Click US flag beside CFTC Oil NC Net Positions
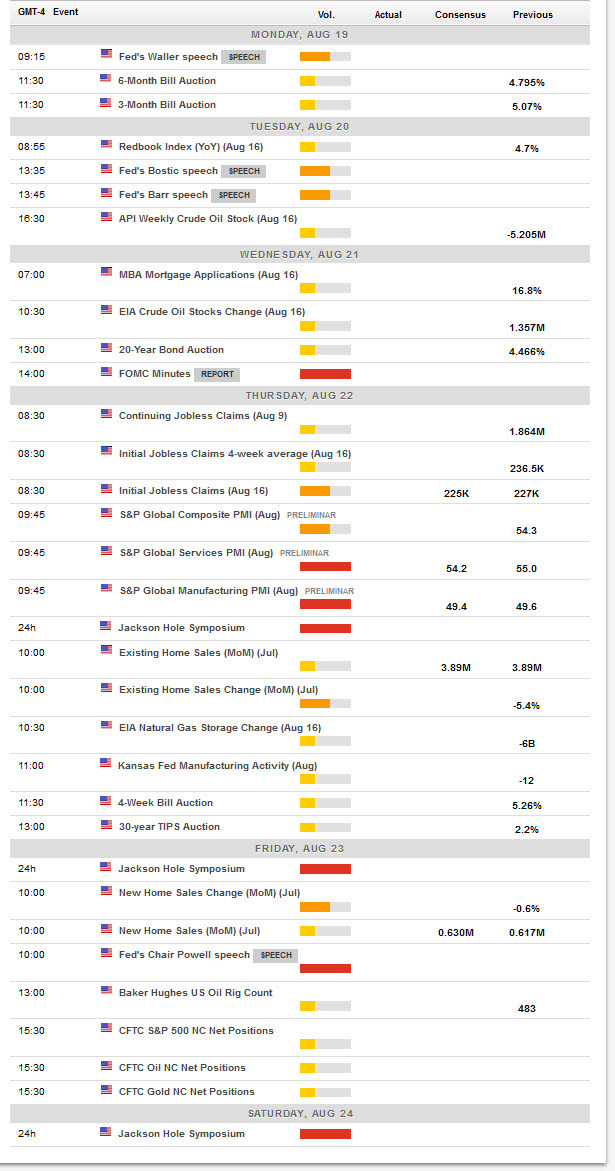This screenshot has width=615, height=1171. 106,1065
